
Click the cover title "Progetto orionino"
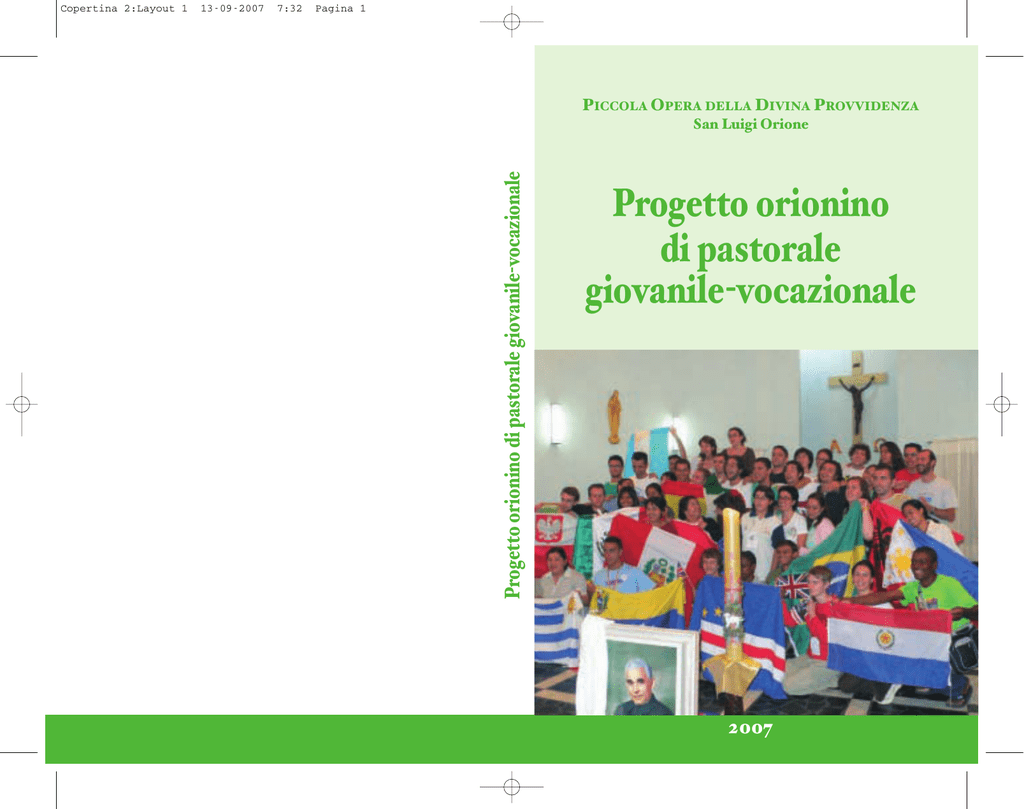pos(750,205)
